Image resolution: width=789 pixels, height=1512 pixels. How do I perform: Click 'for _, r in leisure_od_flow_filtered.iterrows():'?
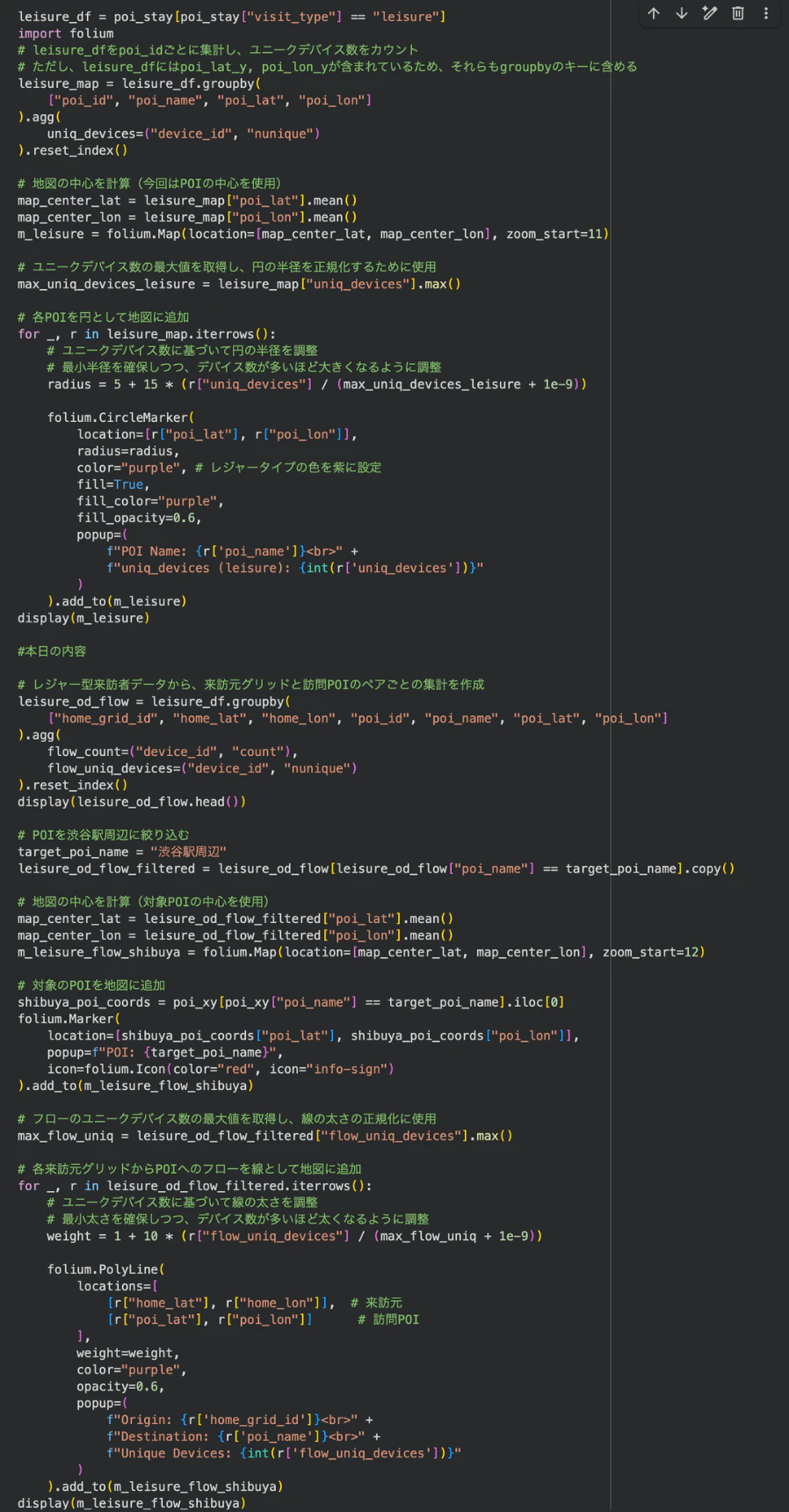tap(195, 1186)
